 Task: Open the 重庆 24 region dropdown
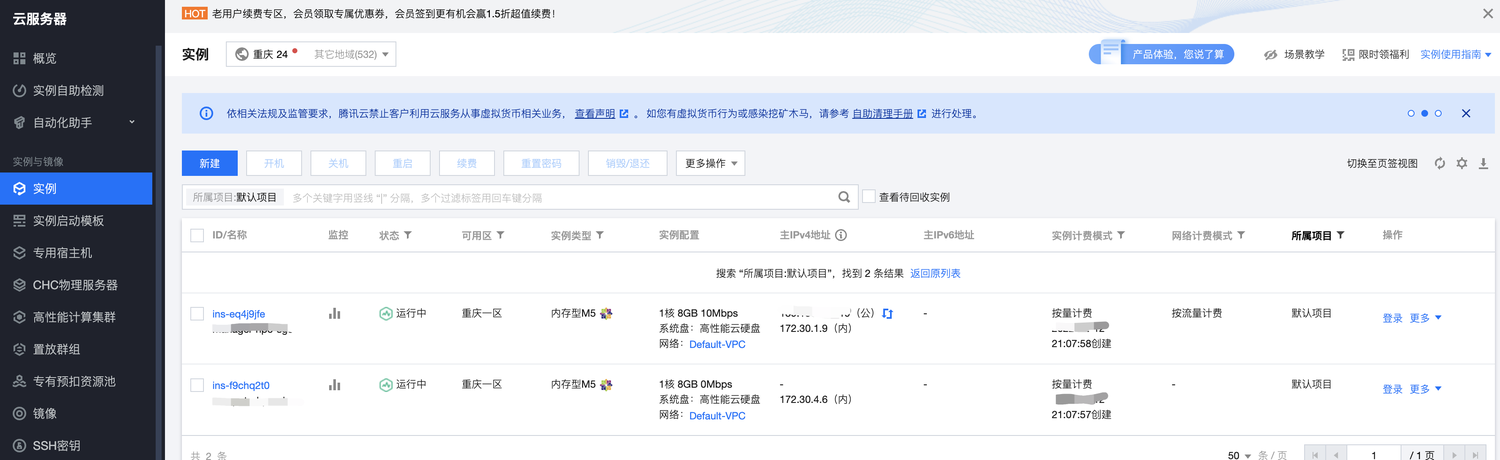click(311, 54)
